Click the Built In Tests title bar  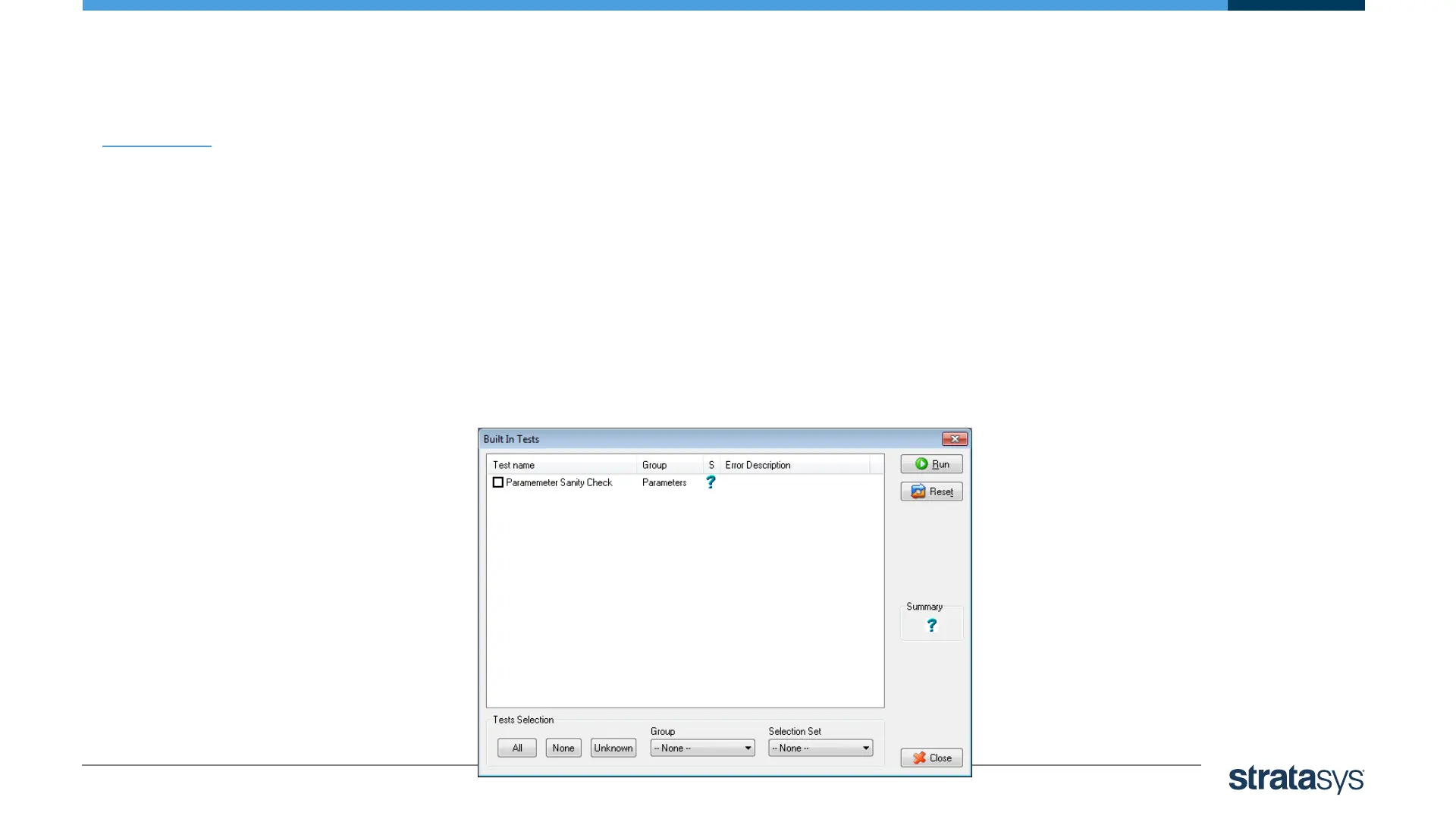click(682, 439)
